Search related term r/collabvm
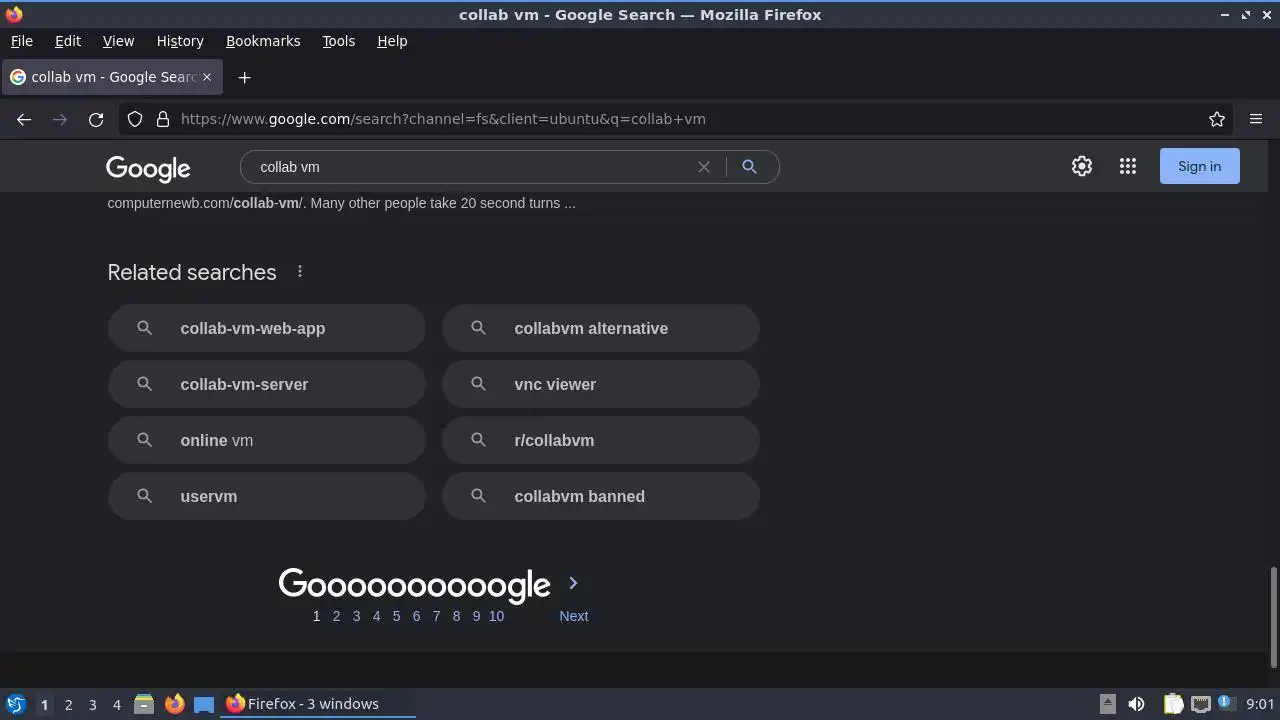The height and width of the screenshot is (720, 1280). pos(601,440)
